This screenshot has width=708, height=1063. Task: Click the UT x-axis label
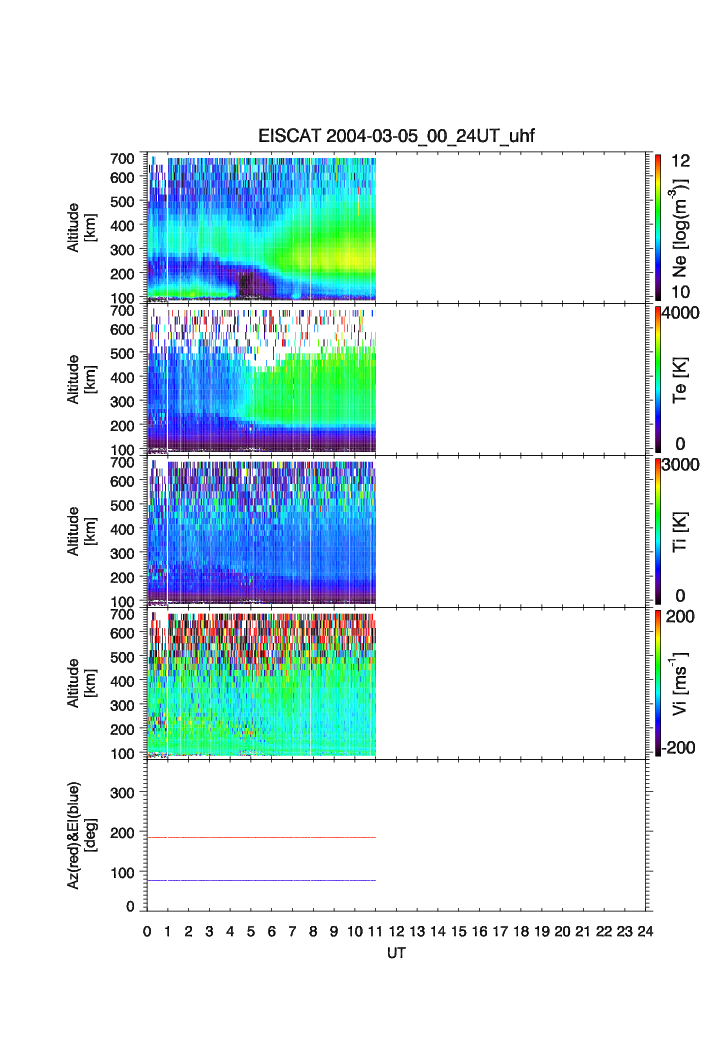[396, 953]
